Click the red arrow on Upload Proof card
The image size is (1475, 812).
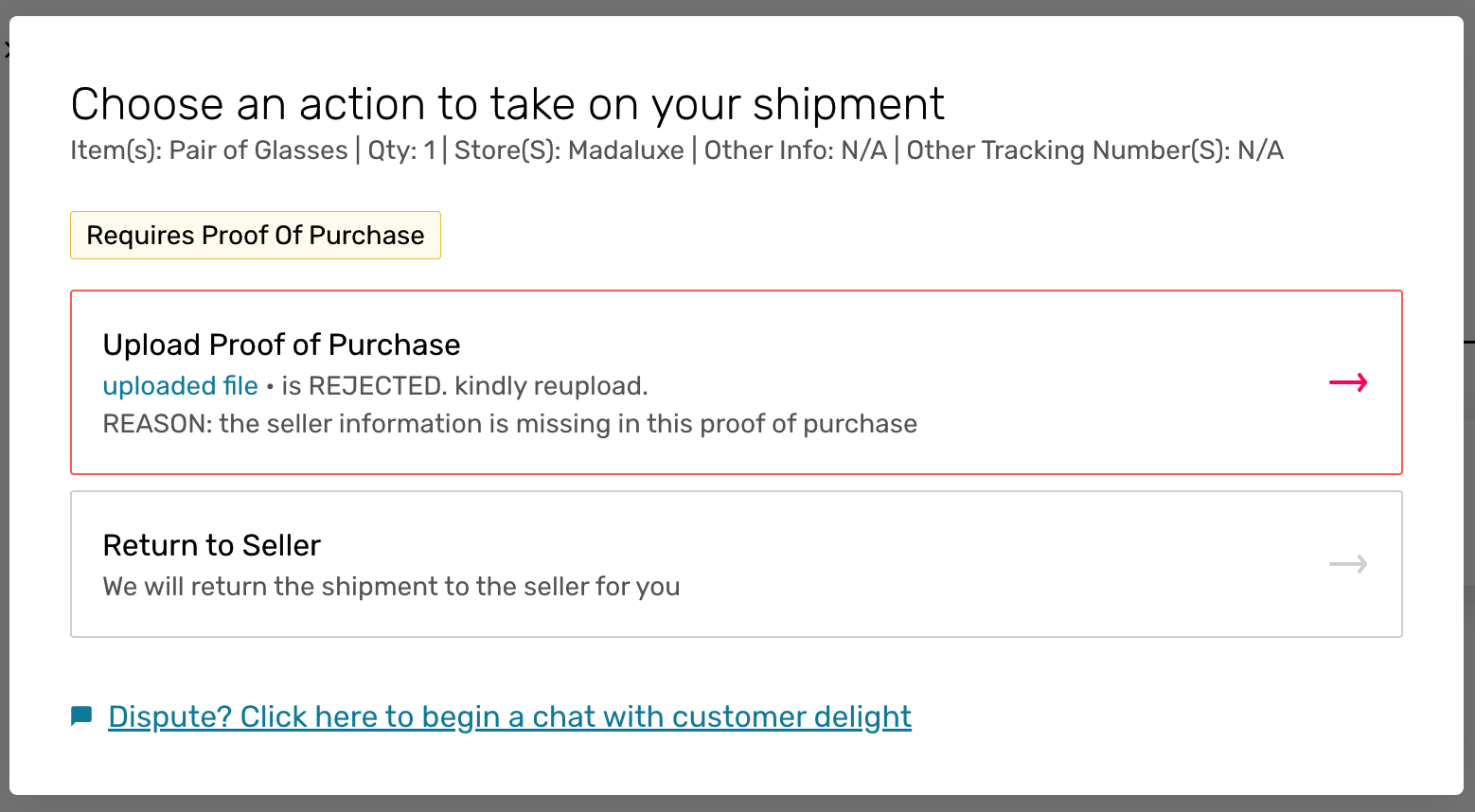[1348, 382]
